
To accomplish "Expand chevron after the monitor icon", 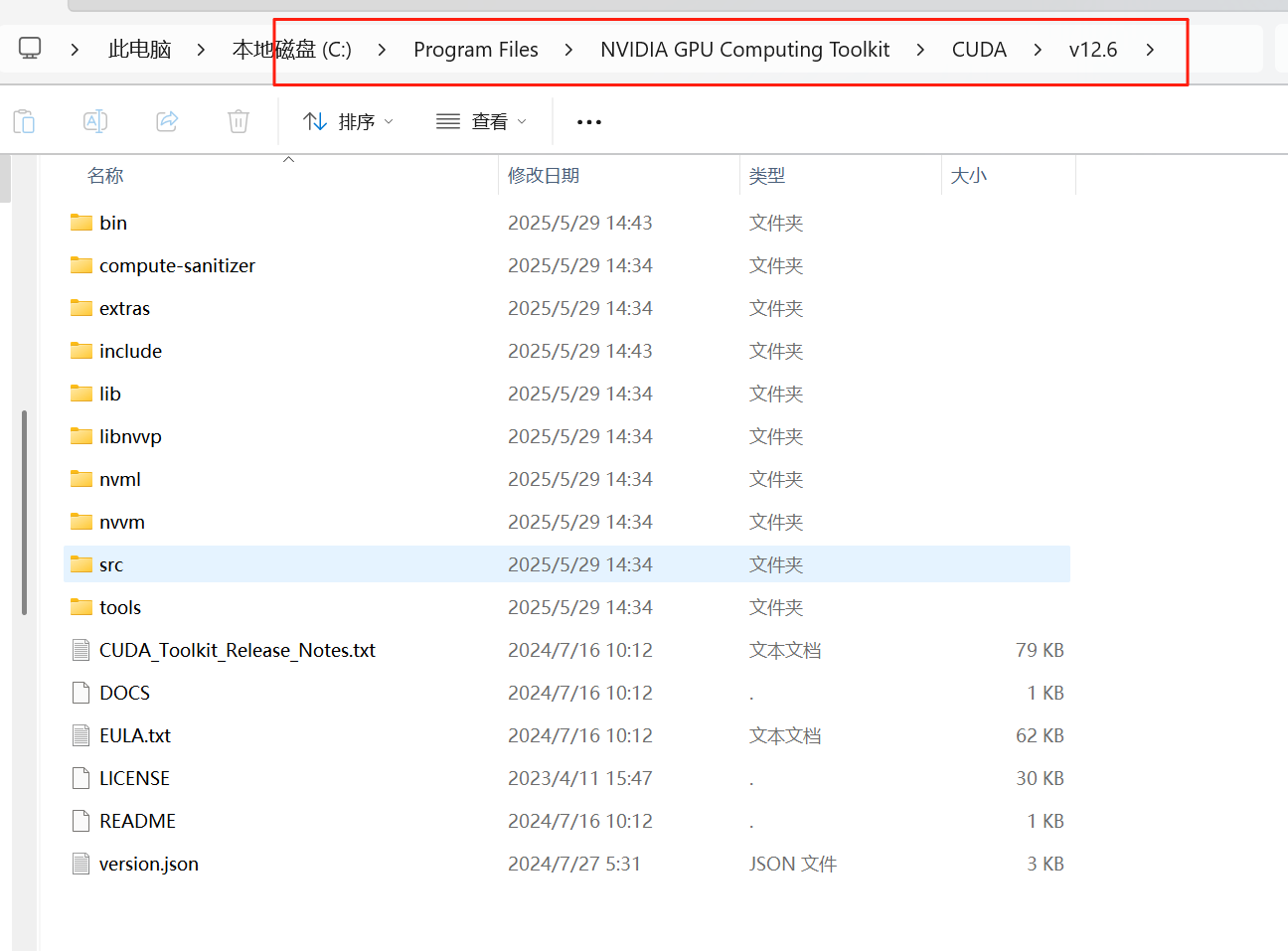I will tap(75, 49).
